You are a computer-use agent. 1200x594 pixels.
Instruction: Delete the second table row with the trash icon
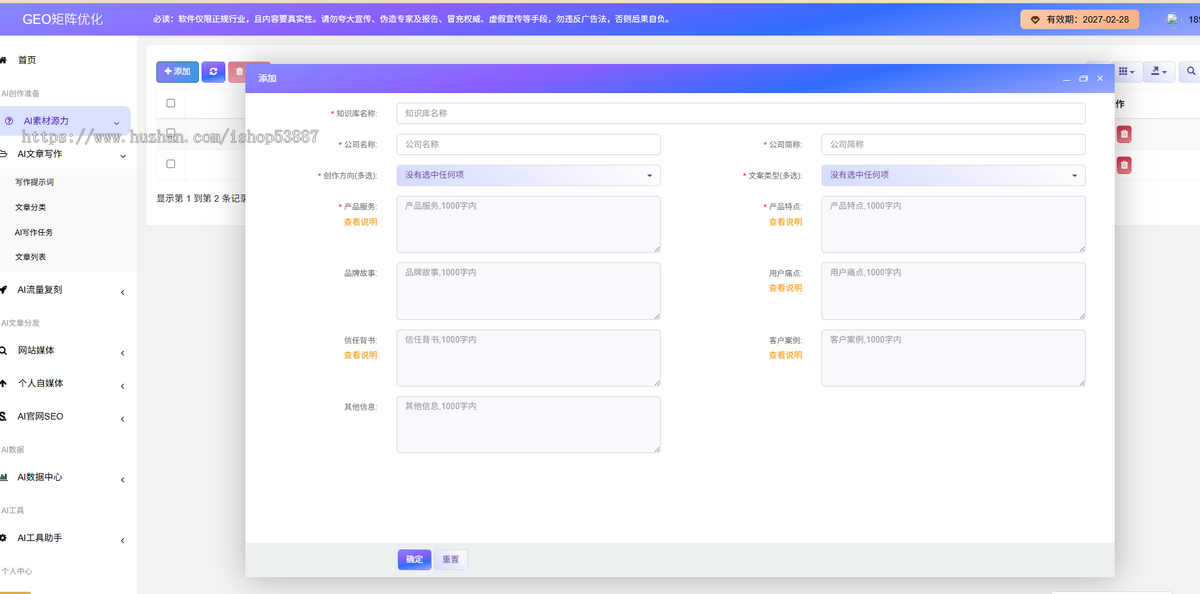tap(1124, 165)
